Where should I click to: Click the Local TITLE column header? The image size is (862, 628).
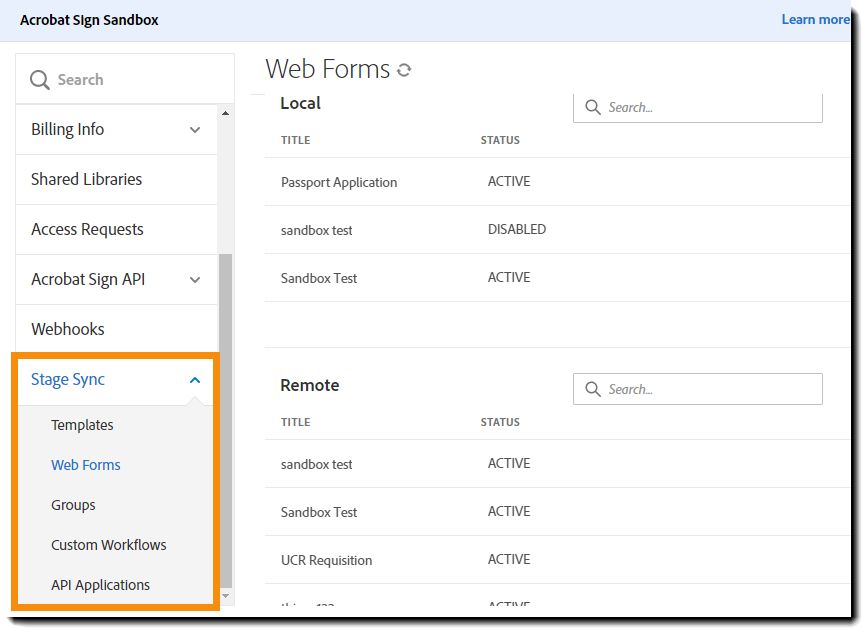296,140
